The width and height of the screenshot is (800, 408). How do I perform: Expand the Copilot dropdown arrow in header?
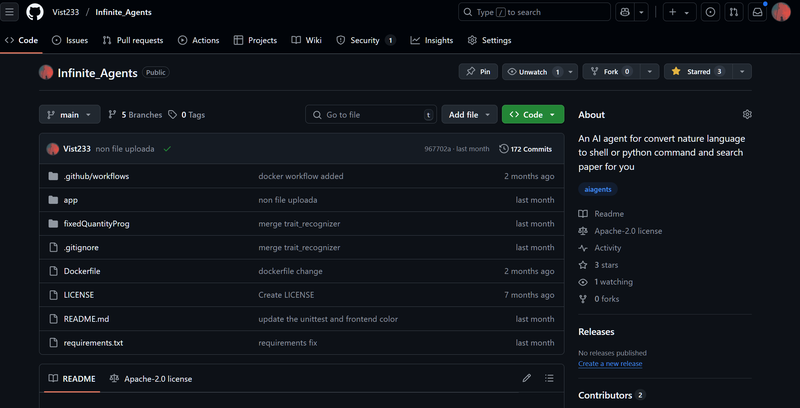click(x=641, y=12)
